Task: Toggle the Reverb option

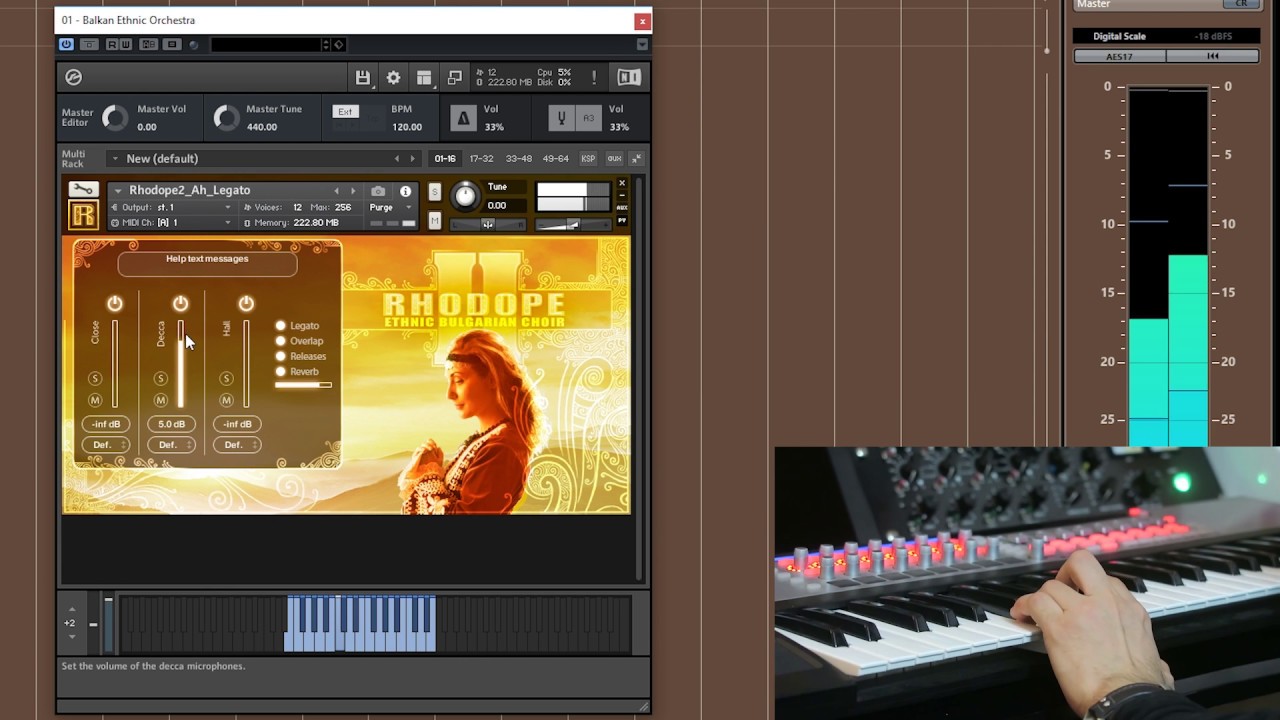Action: click(x=281, y=371)
